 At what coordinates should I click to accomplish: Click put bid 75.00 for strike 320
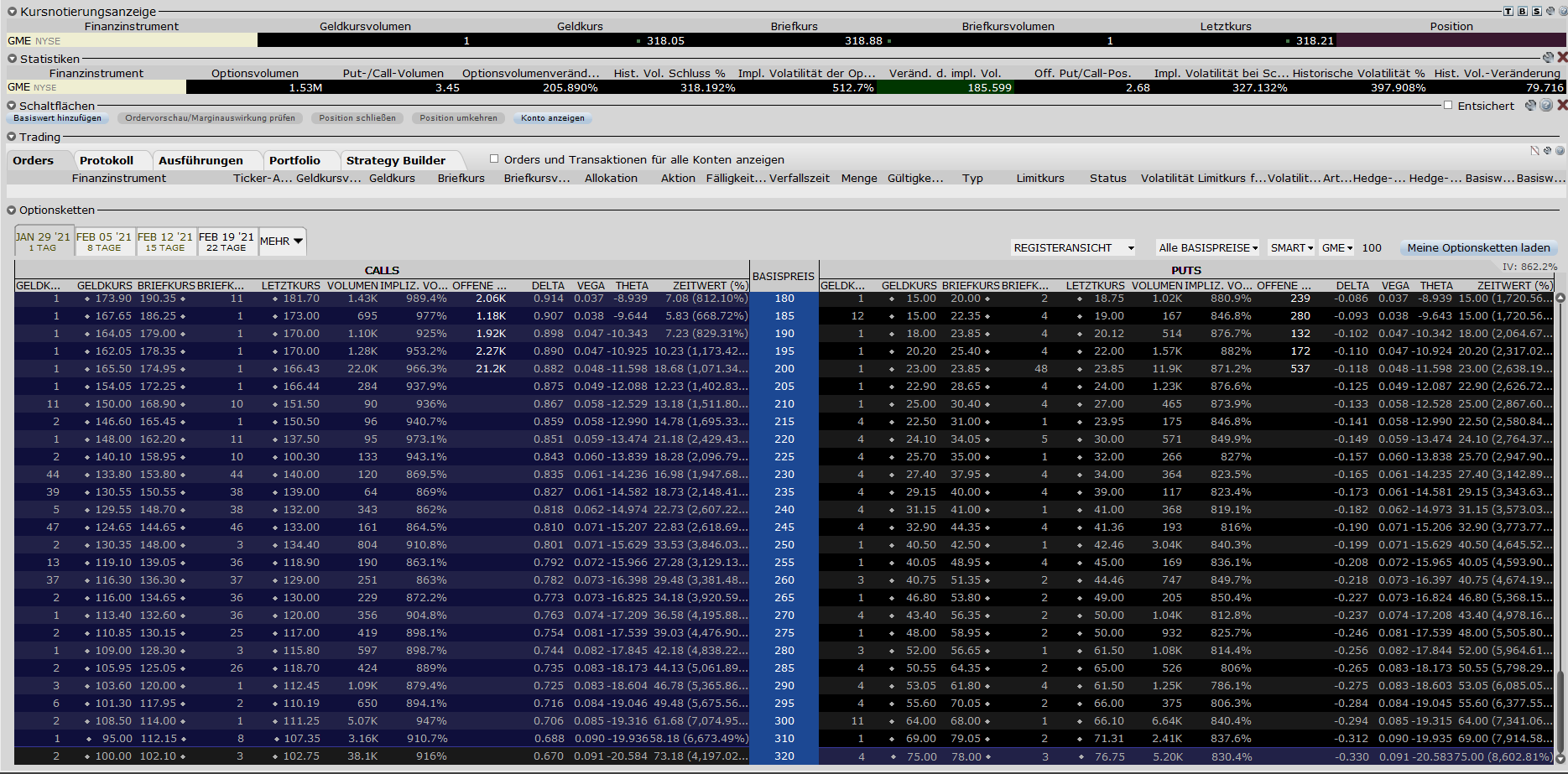[921, 756]
